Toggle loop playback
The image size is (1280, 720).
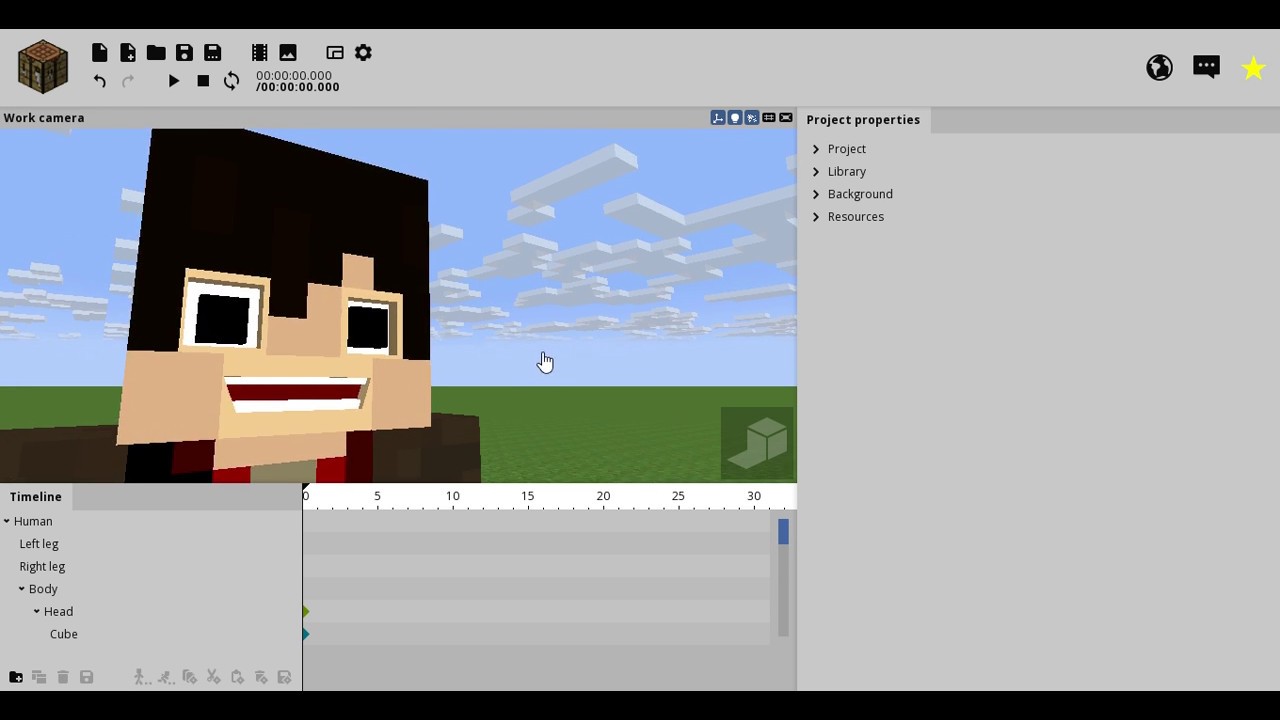tap(231, 81)
